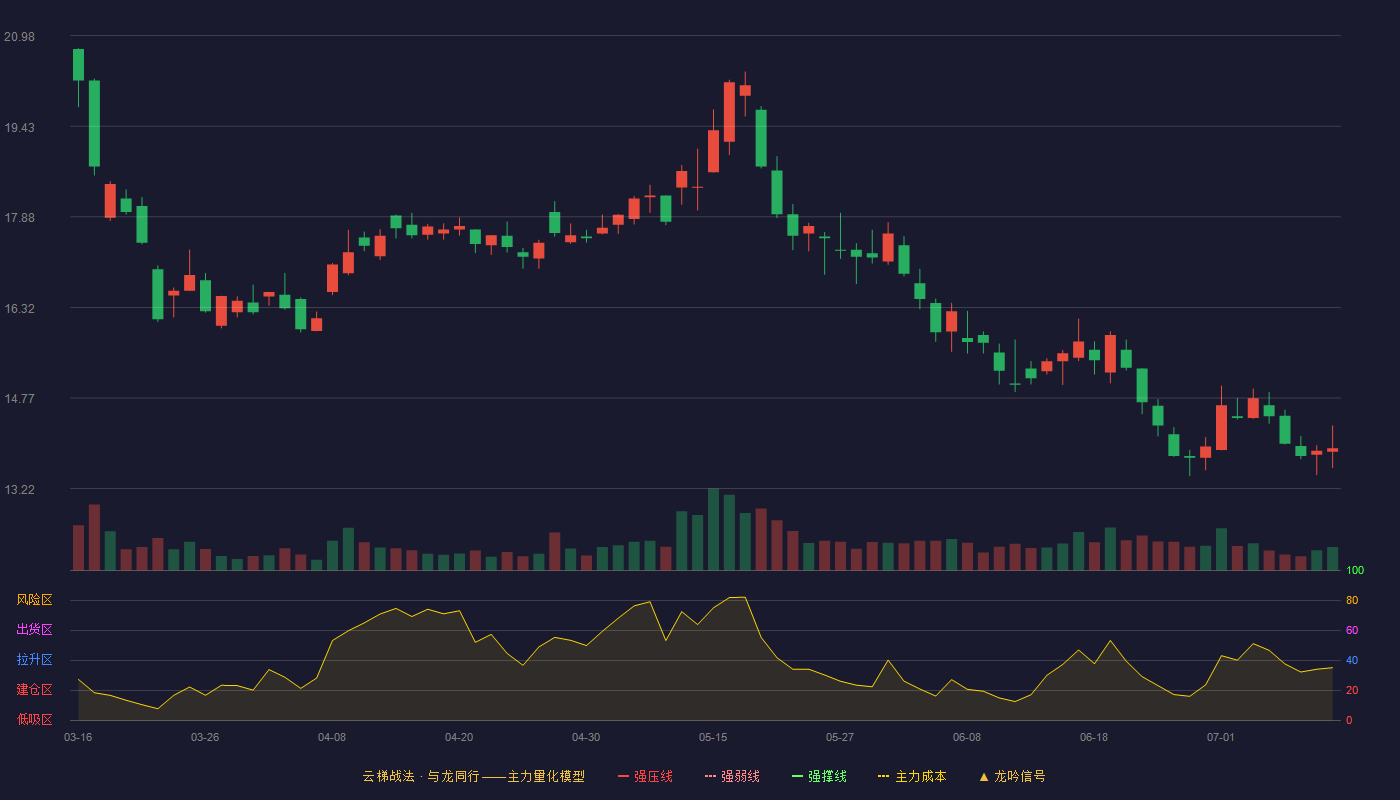Toggle the 龙吟信号 legend entry
1400x800 pixels.
[x=1012, y=776]
